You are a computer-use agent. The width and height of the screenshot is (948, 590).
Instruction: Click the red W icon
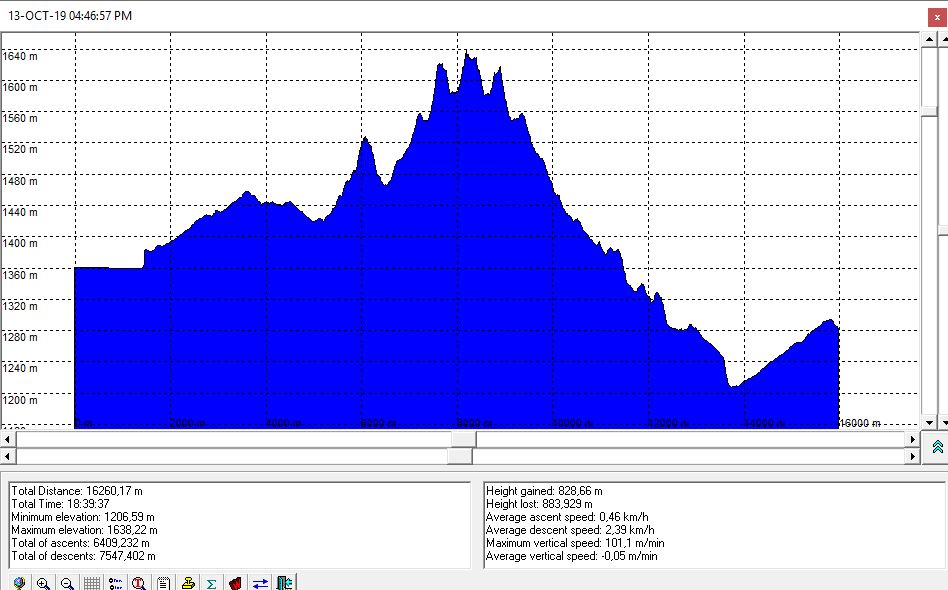pyautogui.click(x=236, y=583)
